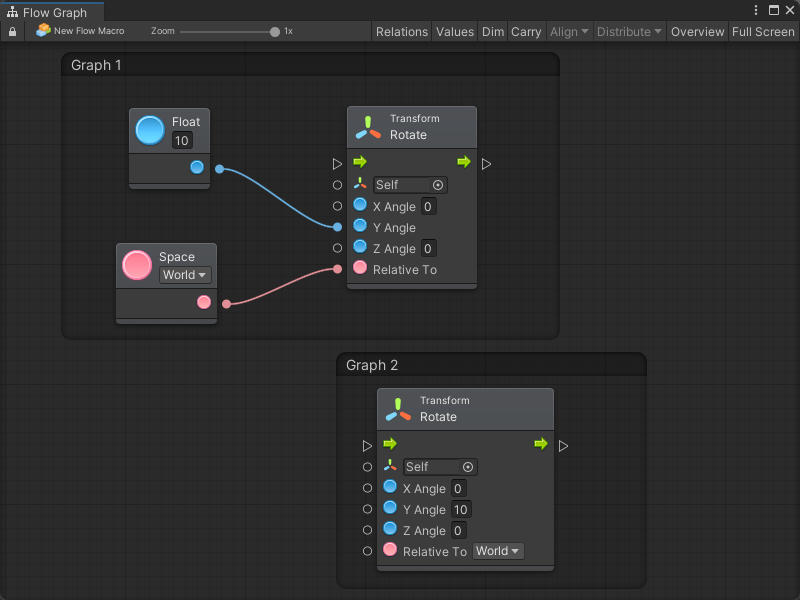Image resolution: width=800 pixels, height=600 pixels.
Task: Click the New Flow Macro icon
Action: [x=43, y=31]
